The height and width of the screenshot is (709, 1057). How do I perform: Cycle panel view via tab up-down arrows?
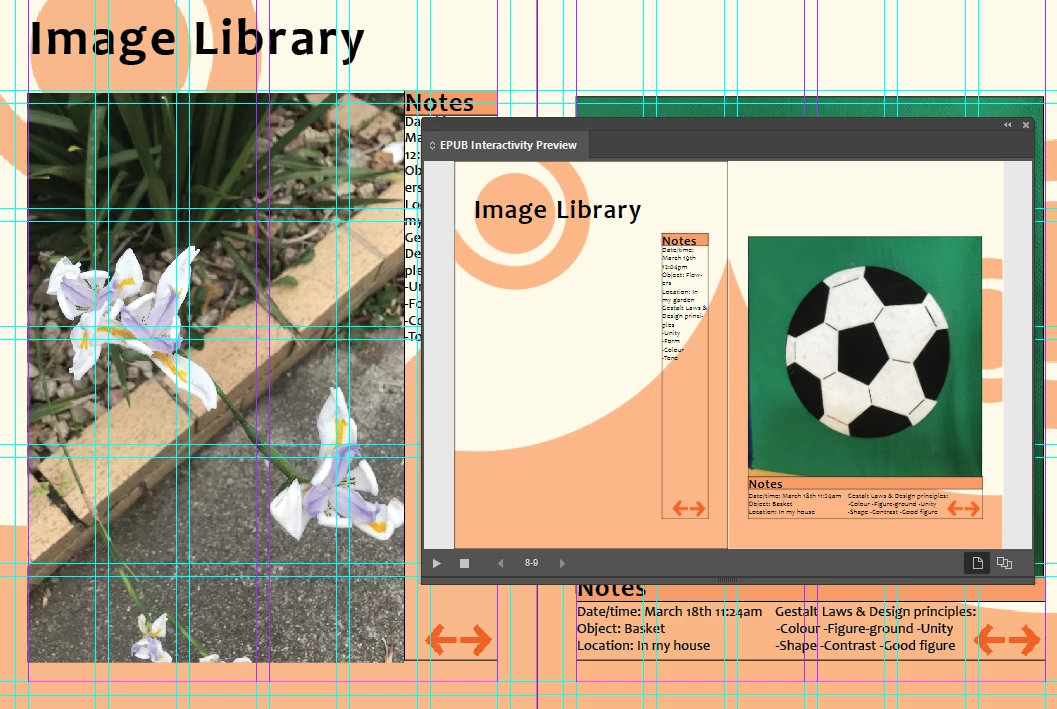pos(432,146)
